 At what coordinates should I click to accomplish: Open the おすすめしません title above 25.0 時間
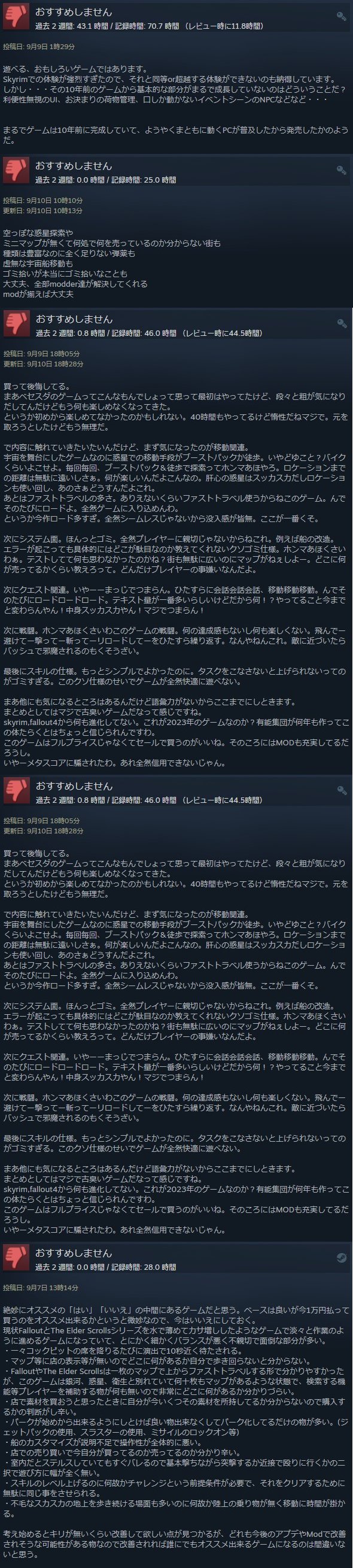[x=74, y=166]
